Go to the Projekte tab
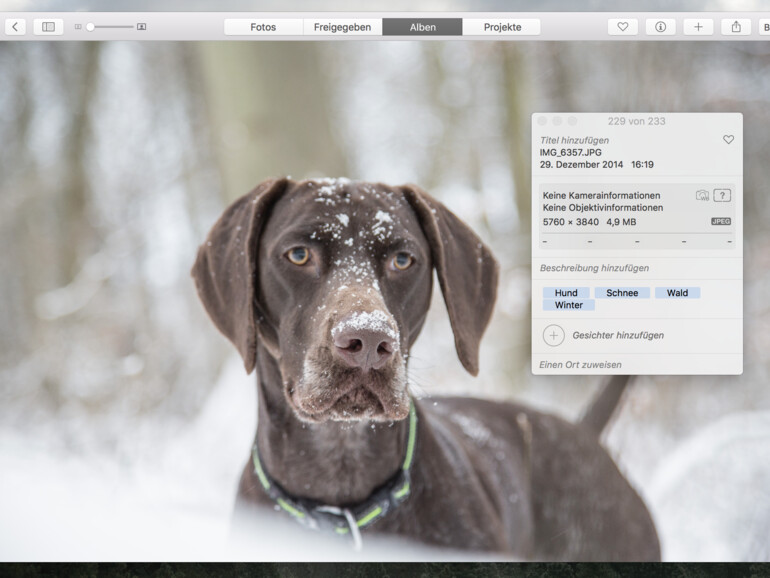Screen dimensions: 770x578 [x=502, y=27]
